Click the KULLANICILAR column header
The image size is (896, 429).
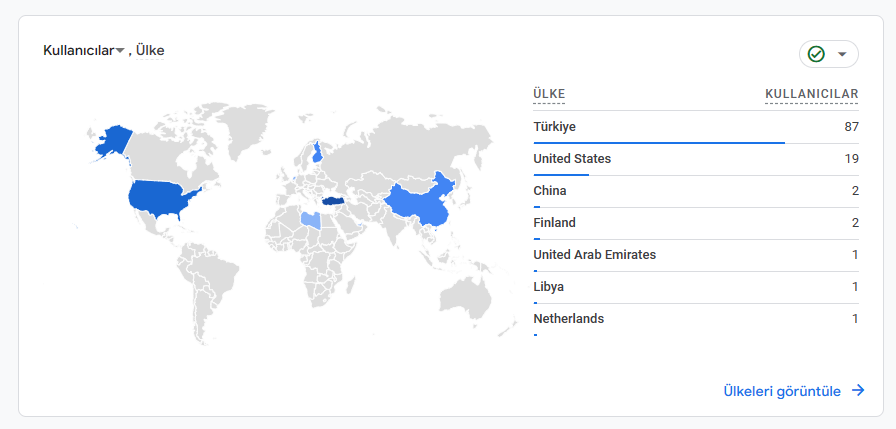[x=811, y=94]
